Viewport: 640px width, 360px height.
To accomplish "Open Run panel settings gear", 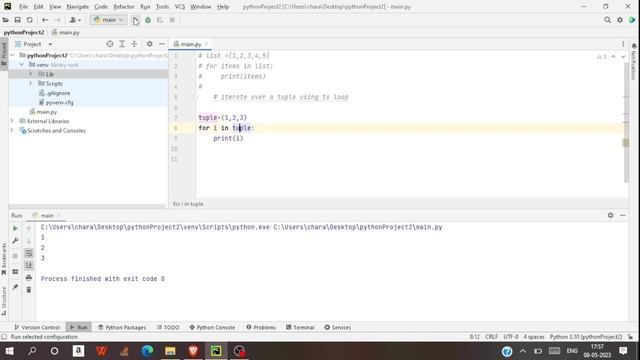I will click(610, 215).
